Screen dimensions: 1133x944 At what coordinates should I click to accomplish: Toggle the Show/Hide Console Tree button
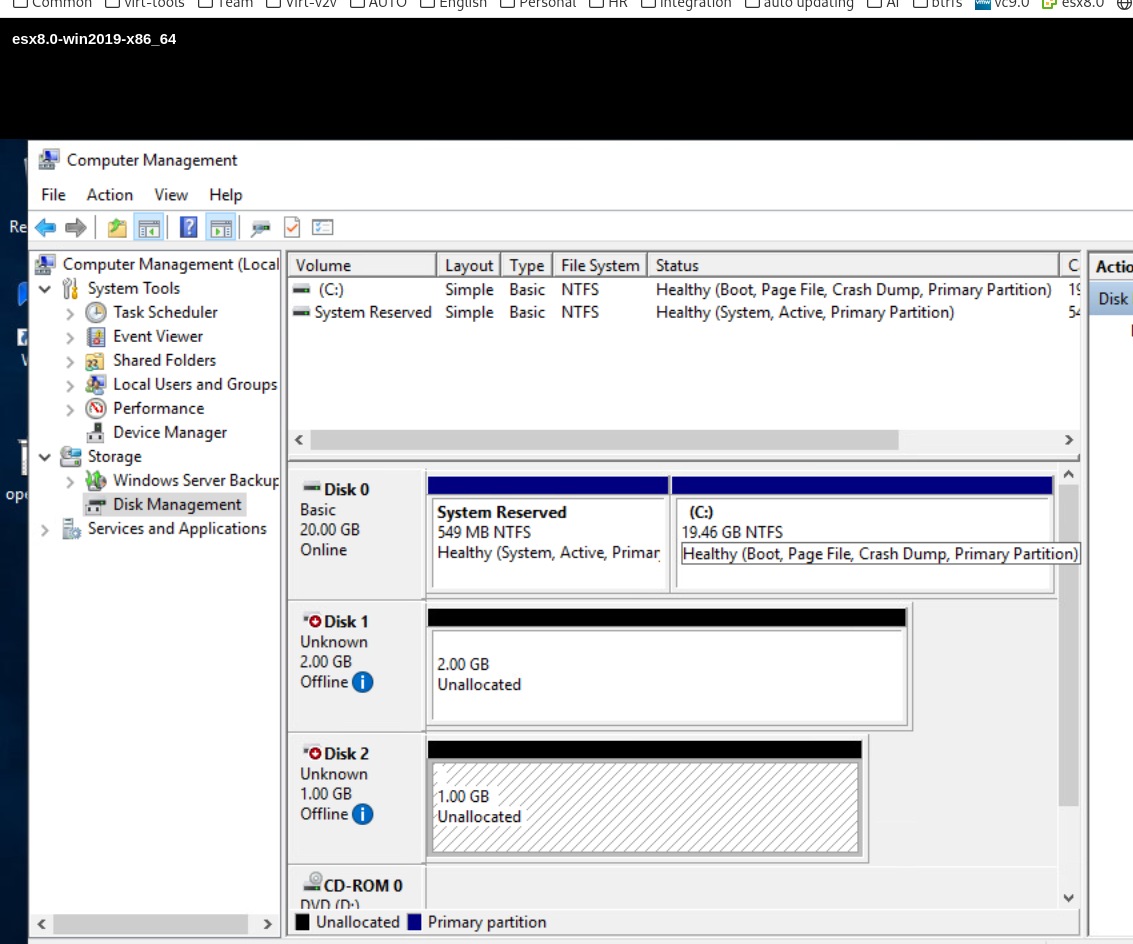[x=149, y=228]
